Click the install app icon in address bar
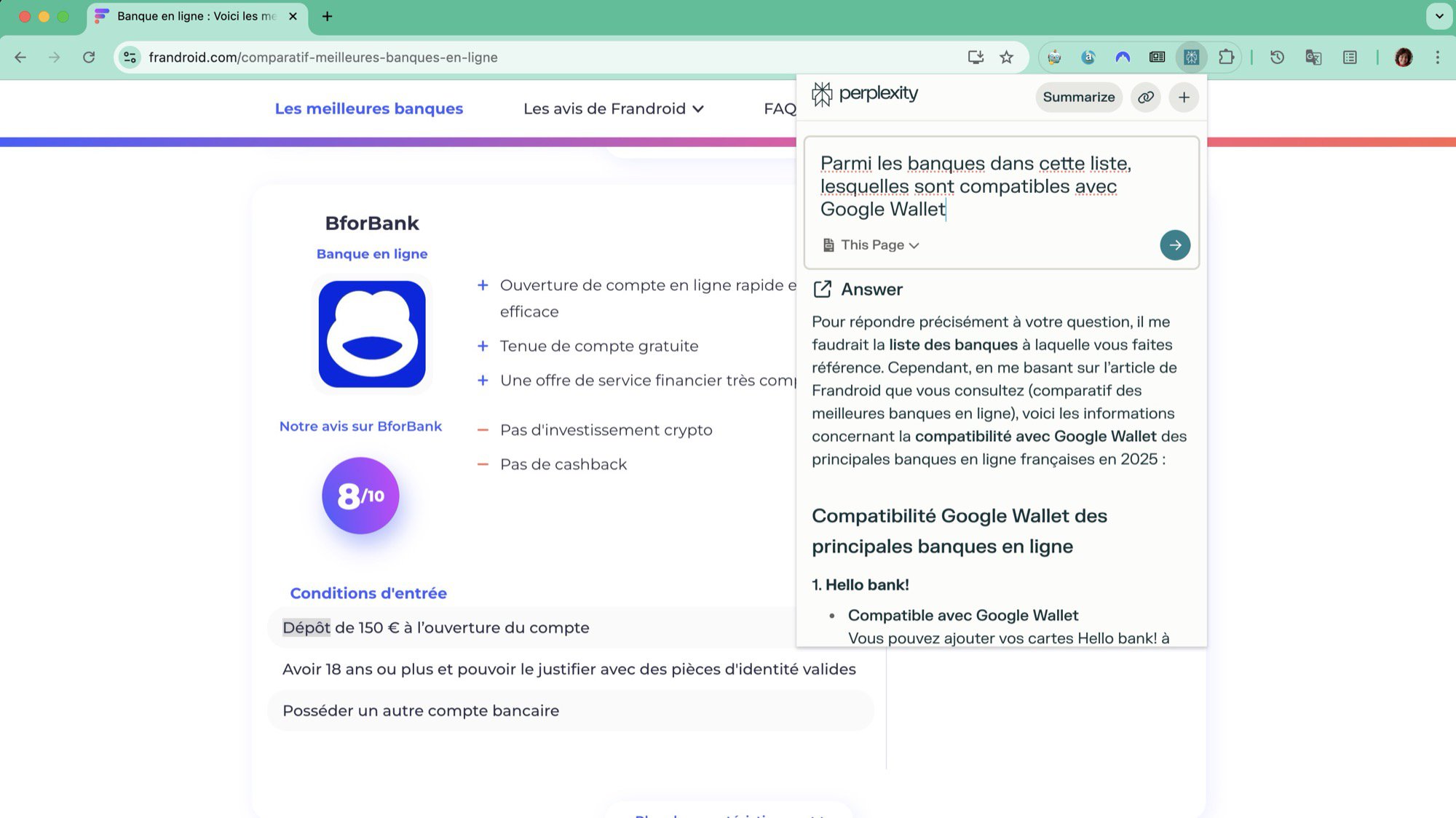The image size is (1456, 818). 976,57
